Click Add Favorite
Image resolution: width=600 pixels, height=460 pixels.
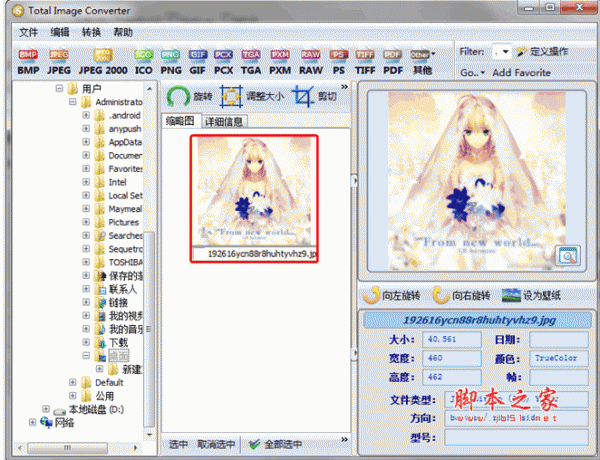(522, 72)
